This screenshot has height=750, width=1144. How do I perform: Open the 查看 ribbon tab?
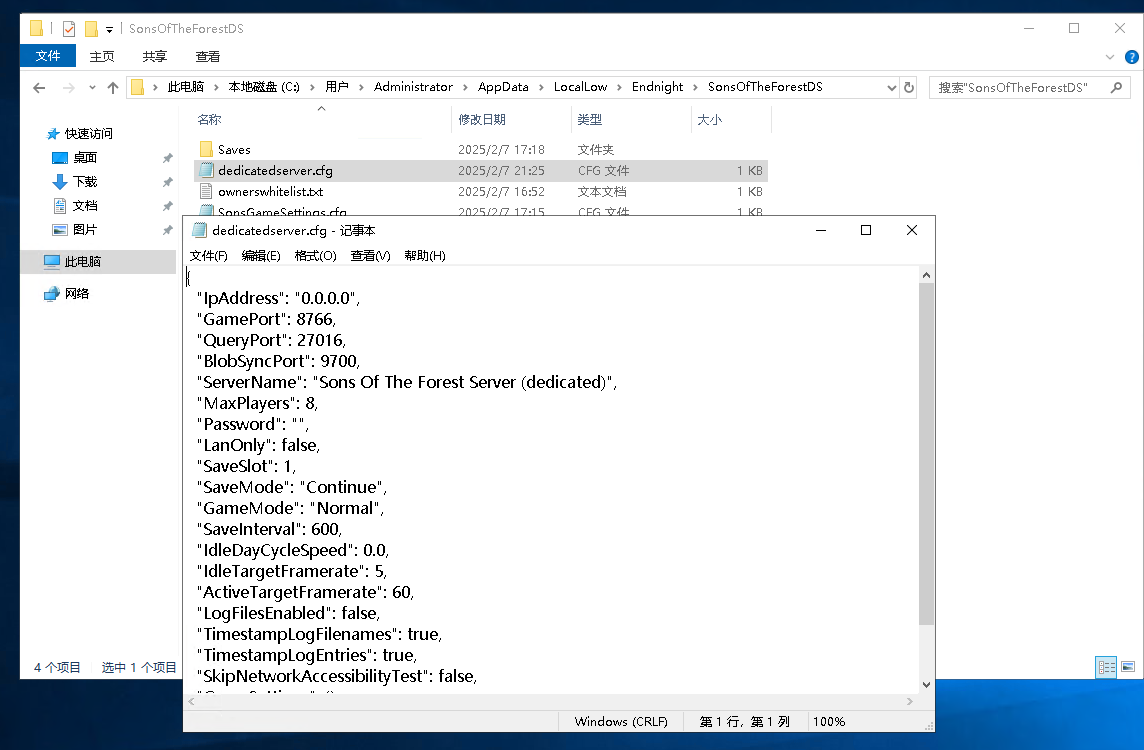[x=208, y=56]
